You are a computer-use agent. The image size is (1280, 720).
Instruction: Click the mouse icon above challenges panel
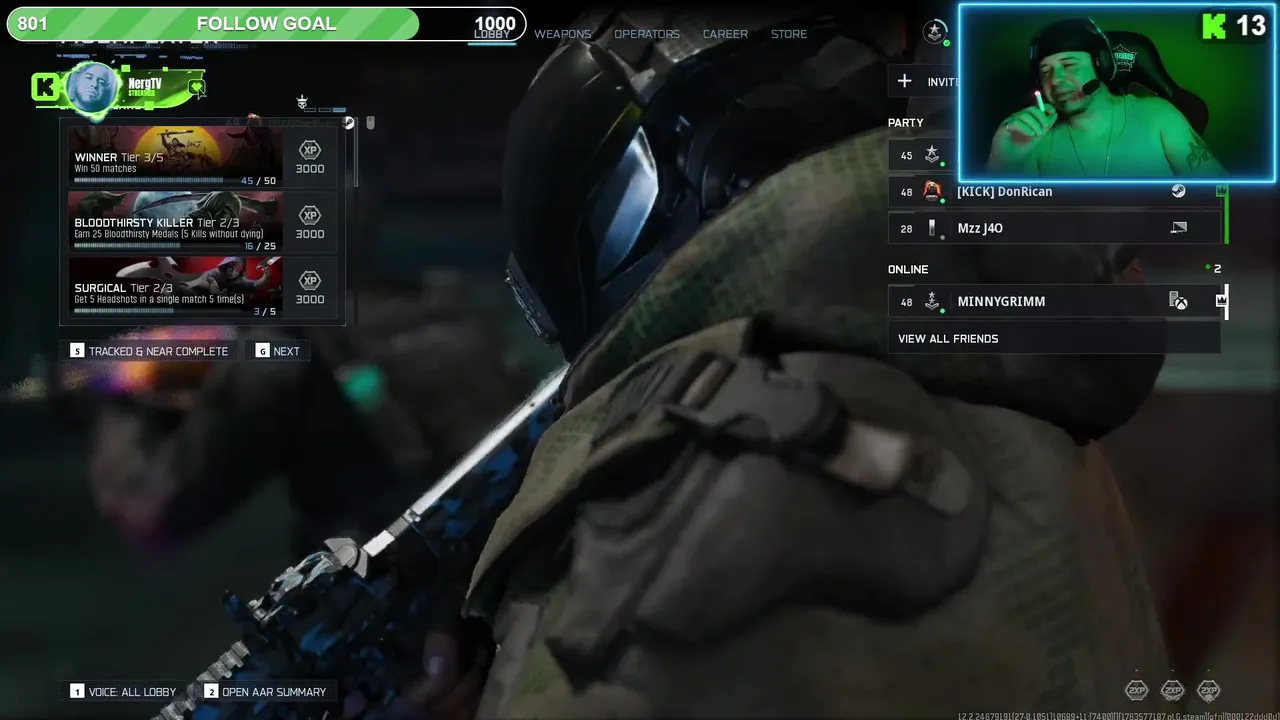(x=370, y=122)
